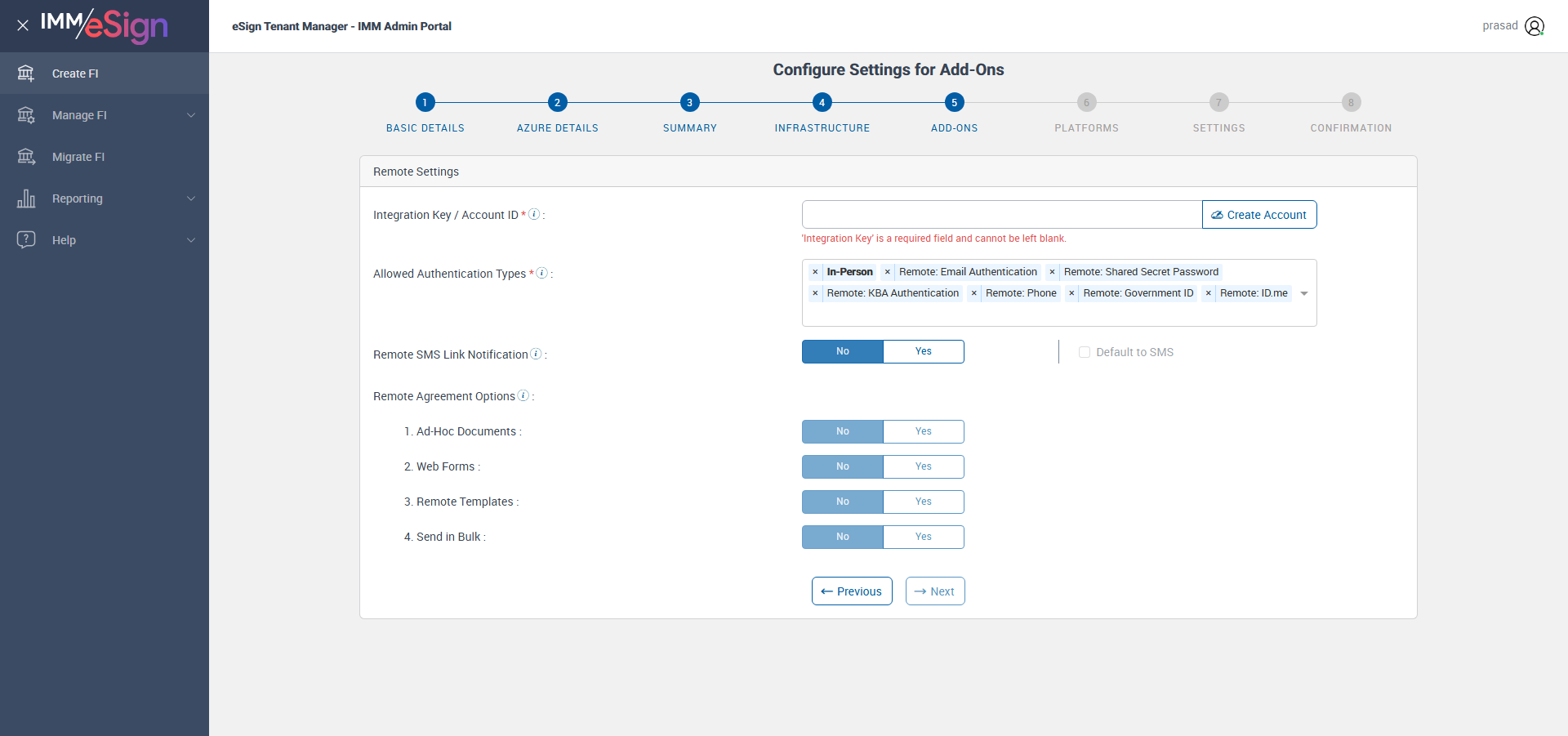This screenshot has width=1568, height=736.
Task: Set Web Forms to No
Action: click(x=843, y=466)
